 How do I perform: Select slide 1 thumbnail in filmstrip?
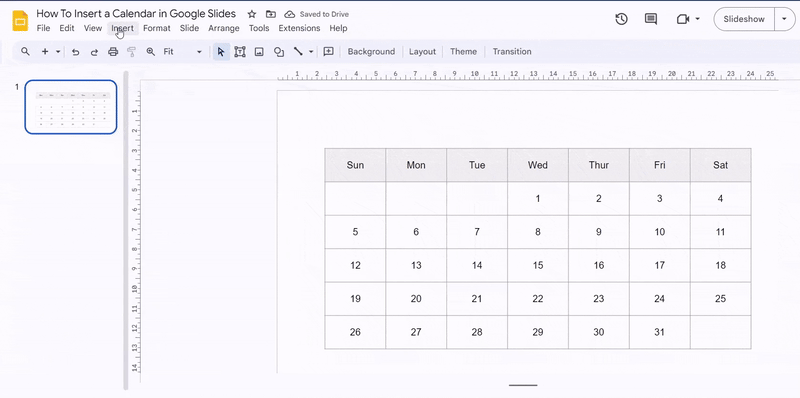(x=71, y=107)
